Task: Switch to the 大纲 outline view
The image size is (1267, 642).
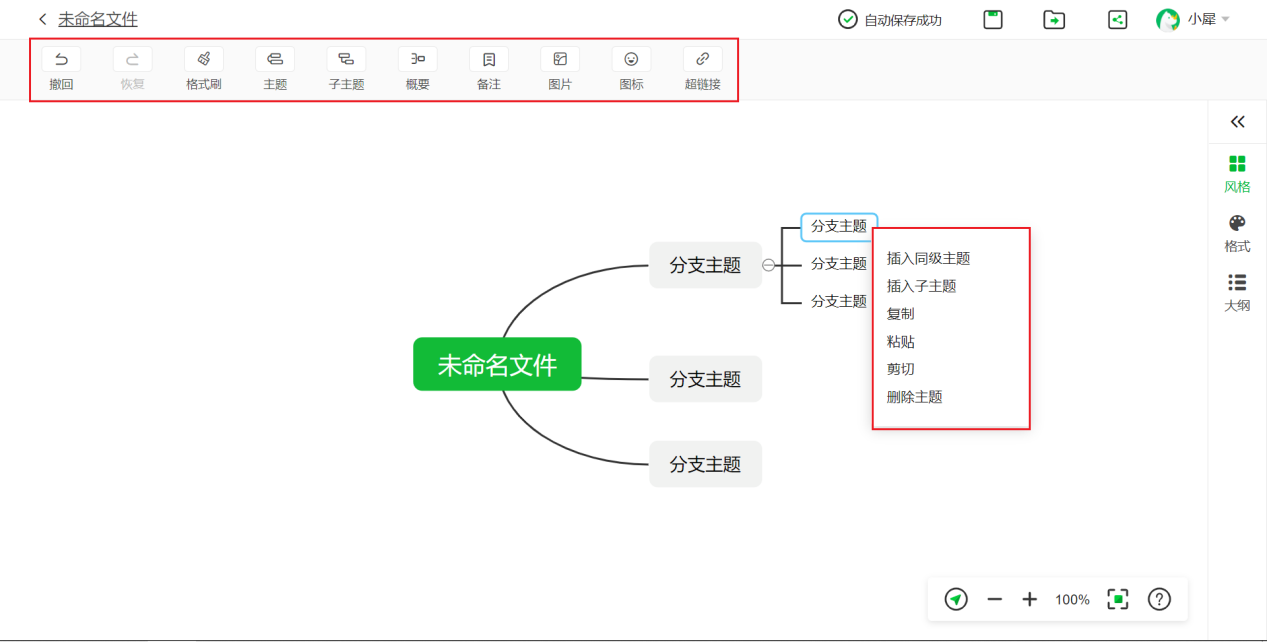Action: [1237, 292]
